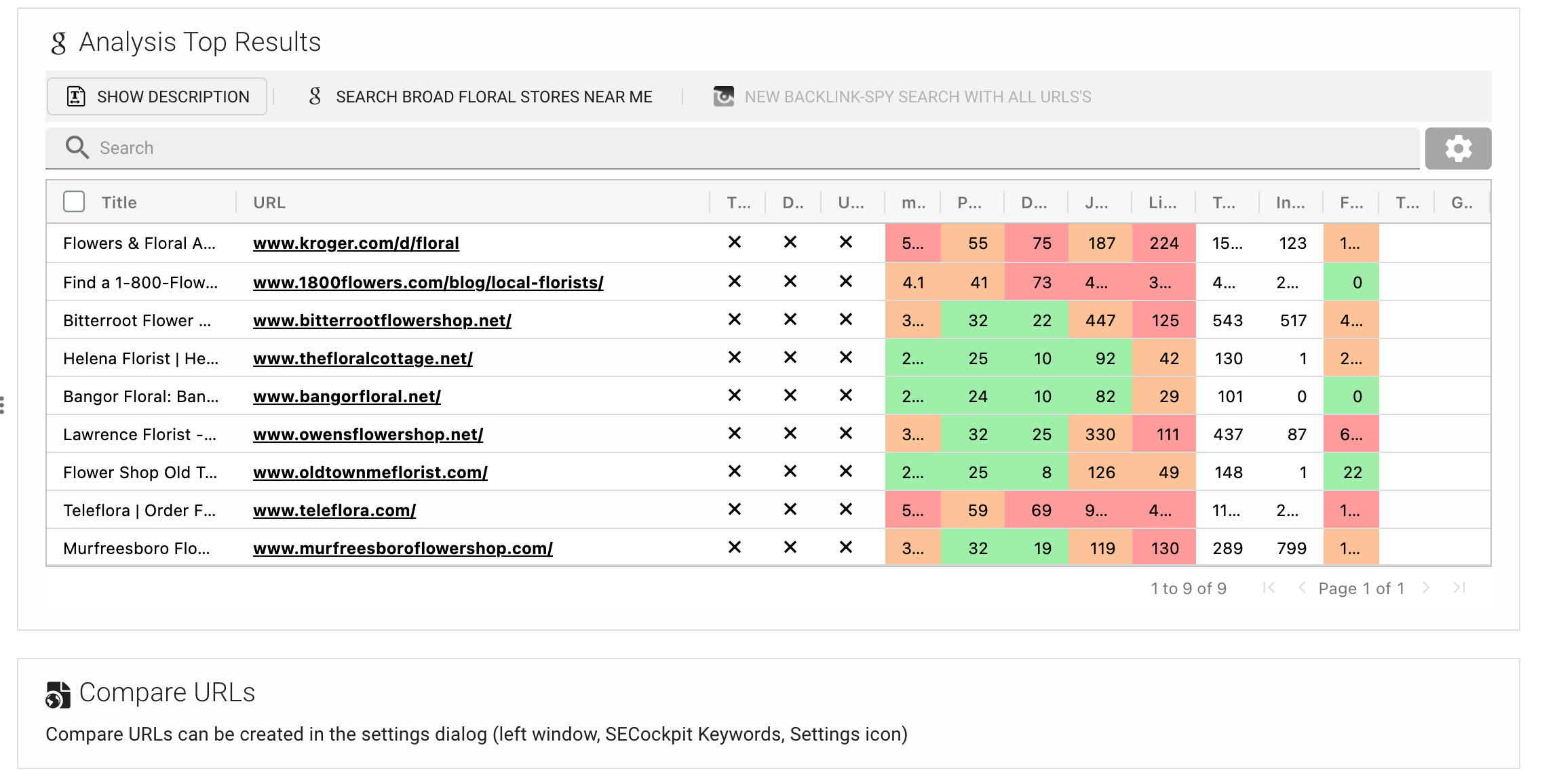Click the 330 value in Lawrence Florist row
This screenshot has height=784, width=1542.
(x=1100, y=434)
